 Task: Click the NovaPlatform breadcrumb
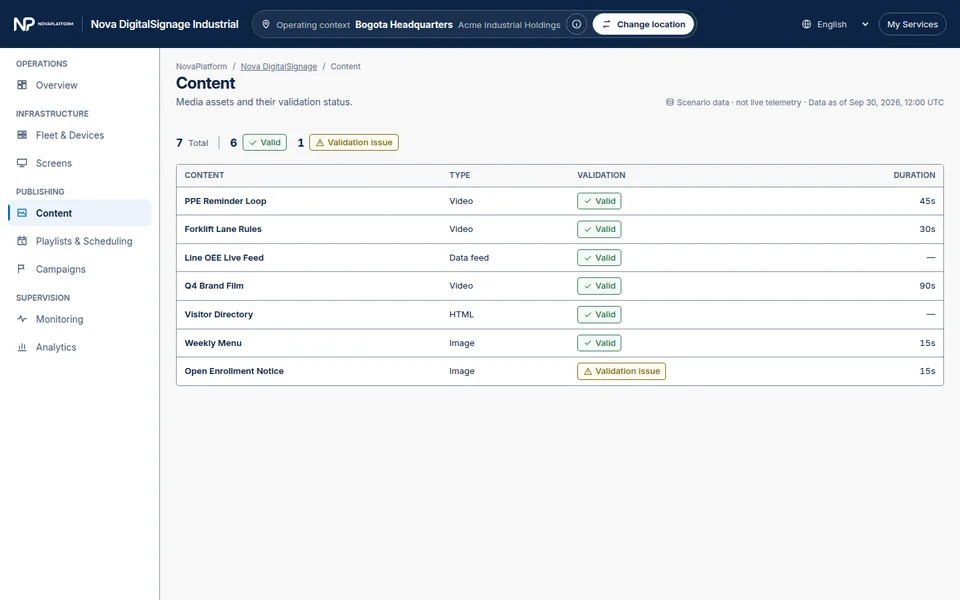click(x=201, y=67)
